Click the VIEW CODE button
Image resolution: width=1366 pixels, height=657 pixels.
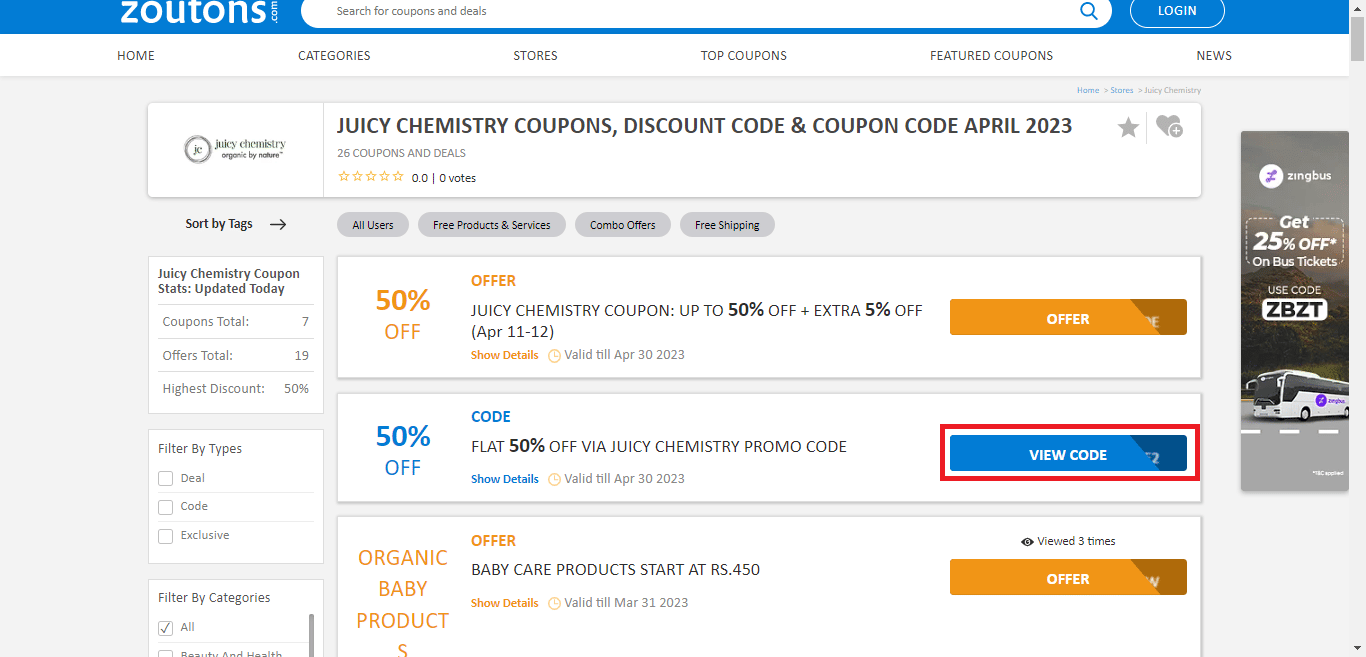[x=1068, y=453]
